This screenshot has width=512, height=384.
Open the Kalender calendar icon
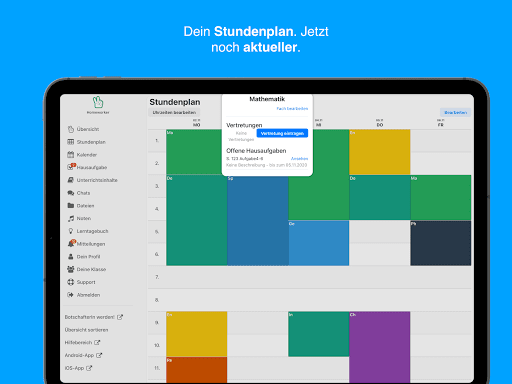tap(71, 155)
